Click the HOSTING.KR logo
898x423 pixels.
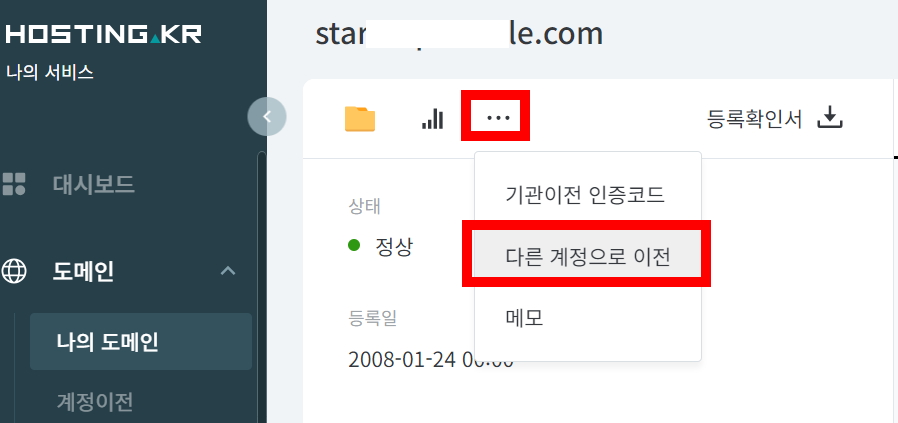103,34
